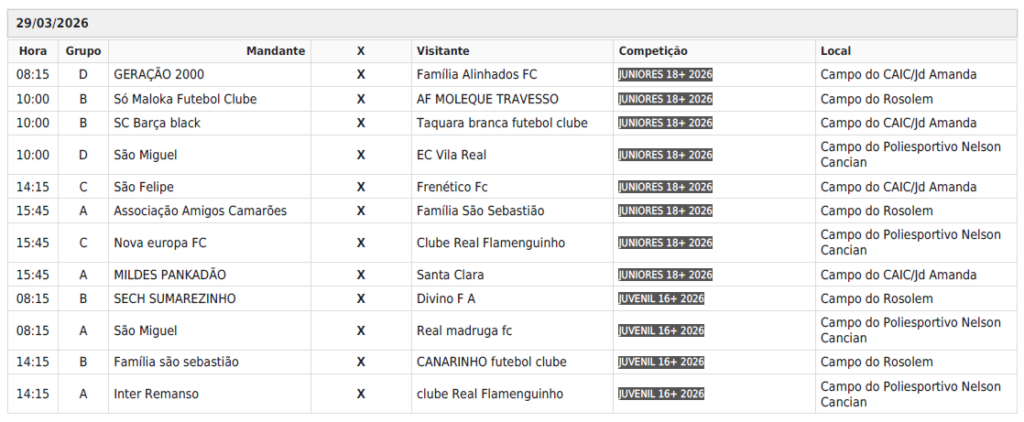Click the Hora column header
1024x422 pixels.
pos(33,51)
